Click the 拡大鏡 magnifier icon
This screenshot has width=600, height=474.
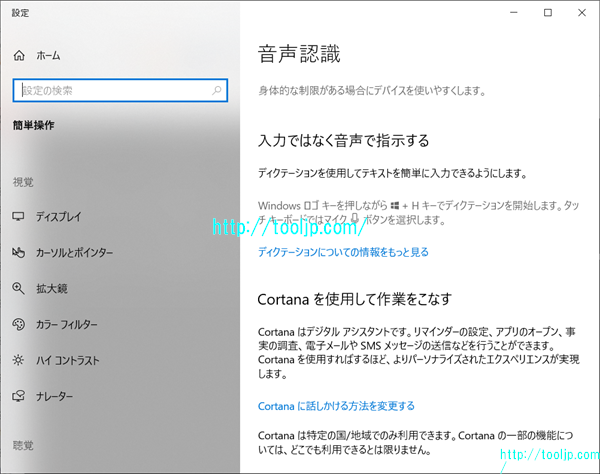[18, 288]
